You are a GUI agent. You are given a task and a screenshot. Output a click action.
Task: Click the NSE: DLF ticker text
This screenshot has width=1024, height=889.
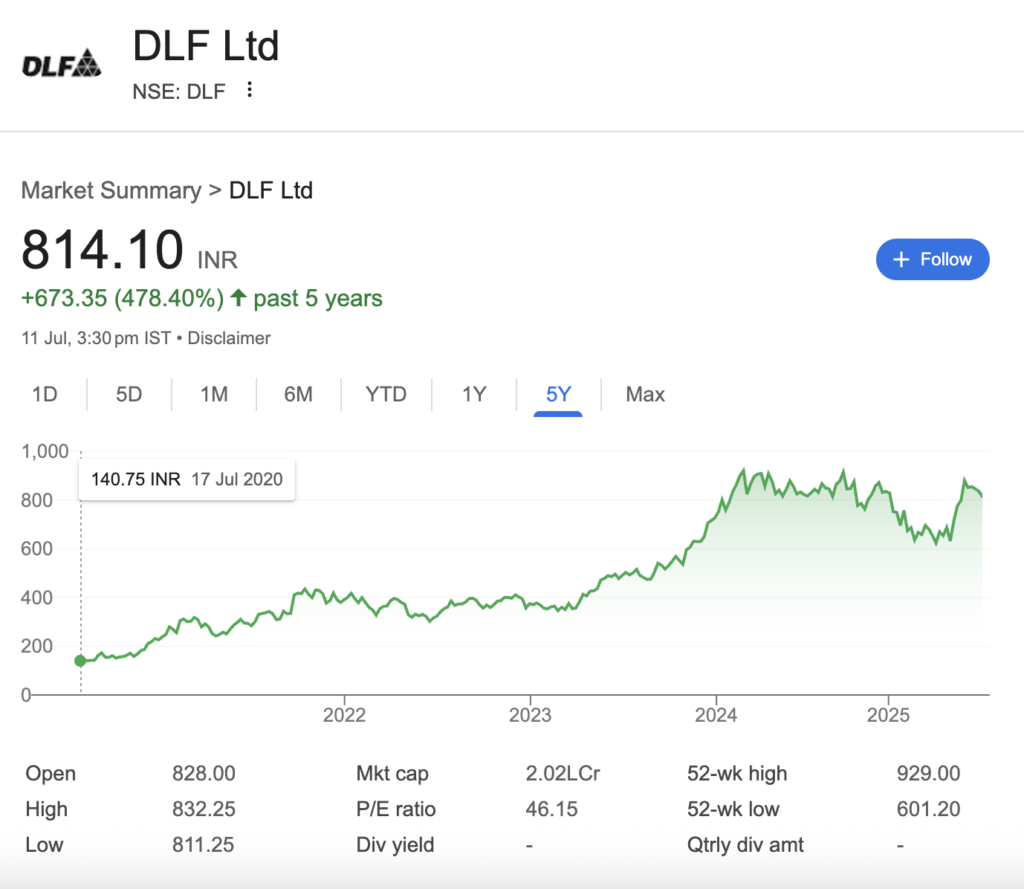tap(179, 91)
